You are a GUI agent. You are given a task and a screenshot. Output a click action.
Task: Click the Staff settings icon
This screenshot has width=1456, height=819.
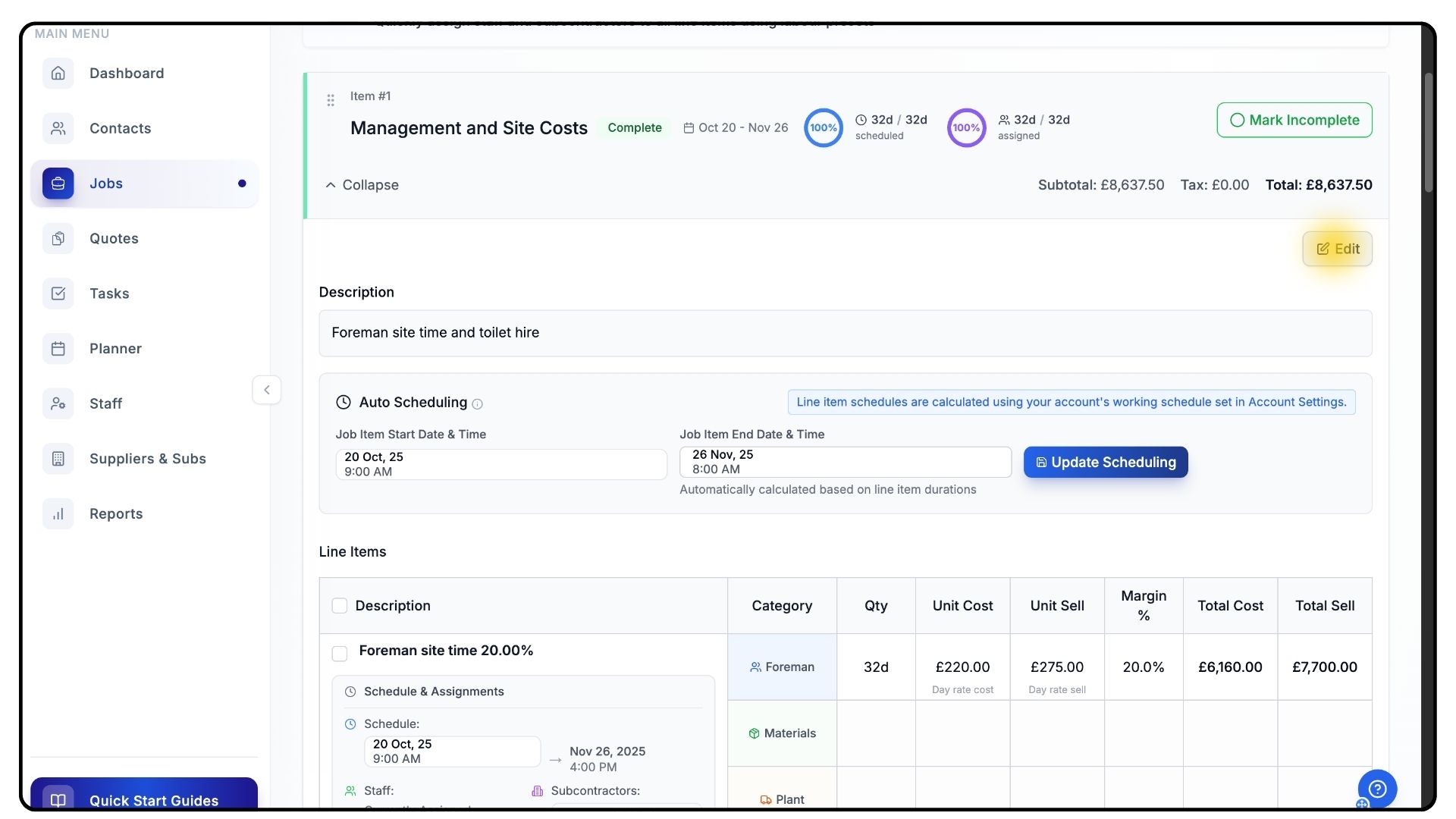click(x=58, y=403)
